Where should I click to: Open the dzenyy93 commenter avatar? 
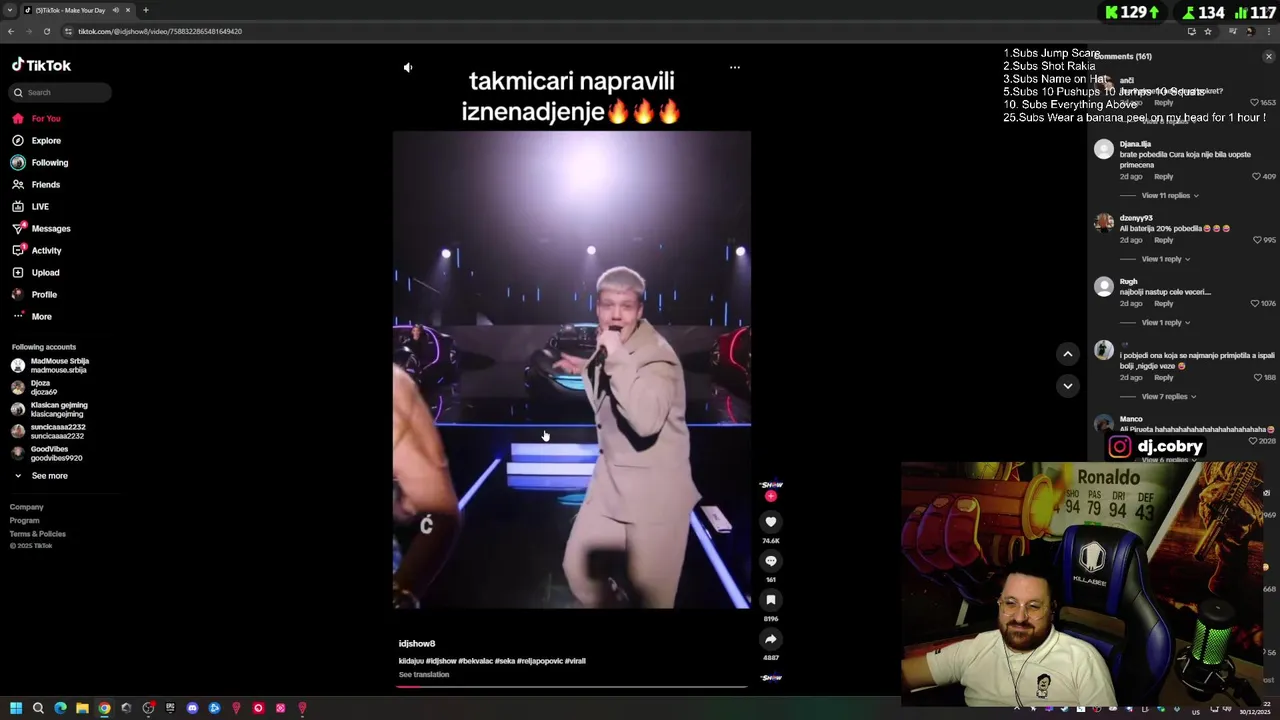(1104, 223)
